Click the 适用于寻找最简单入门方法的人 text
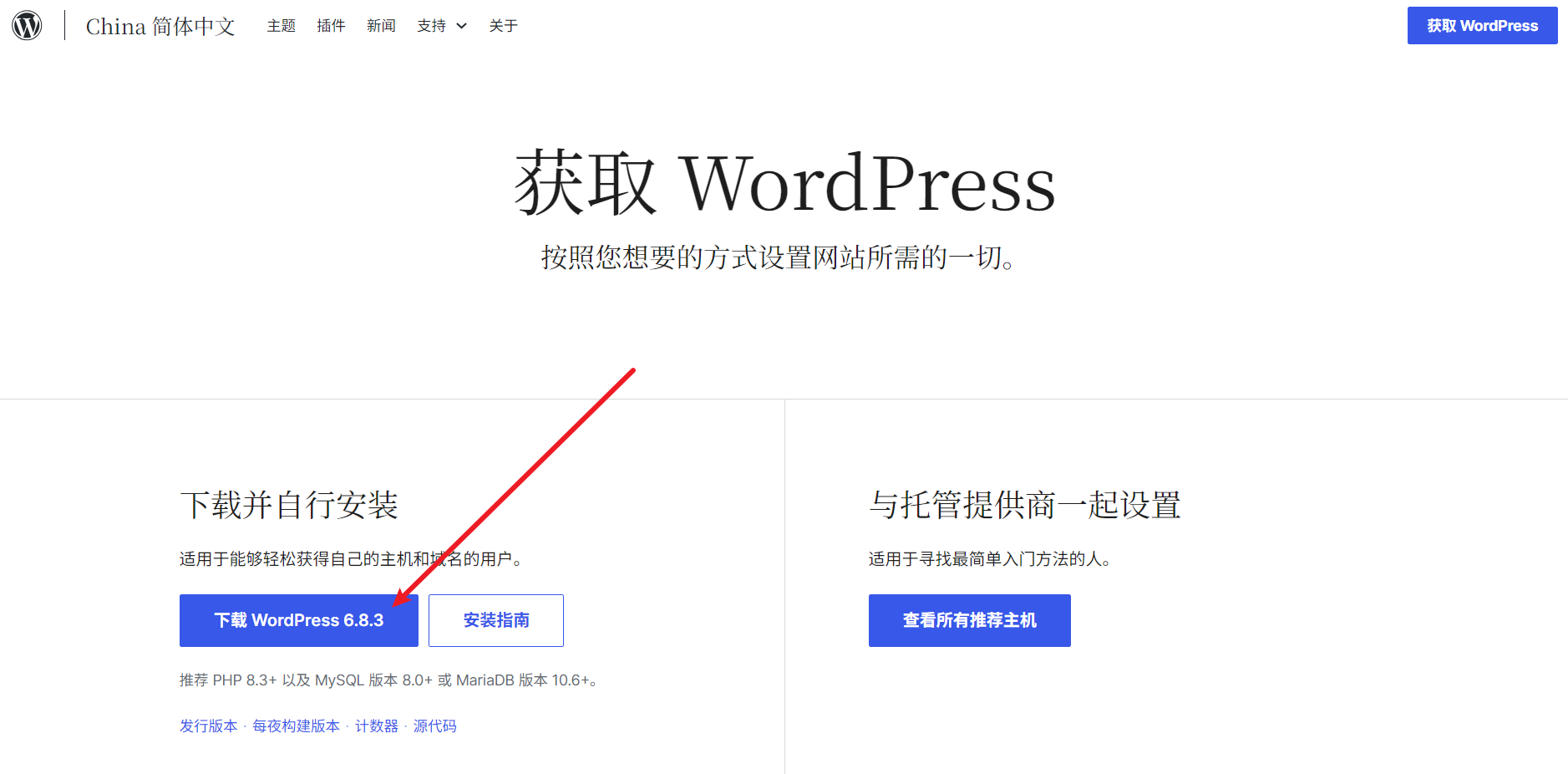Viewport: 1568px width, 774px height. pos(991,559)
